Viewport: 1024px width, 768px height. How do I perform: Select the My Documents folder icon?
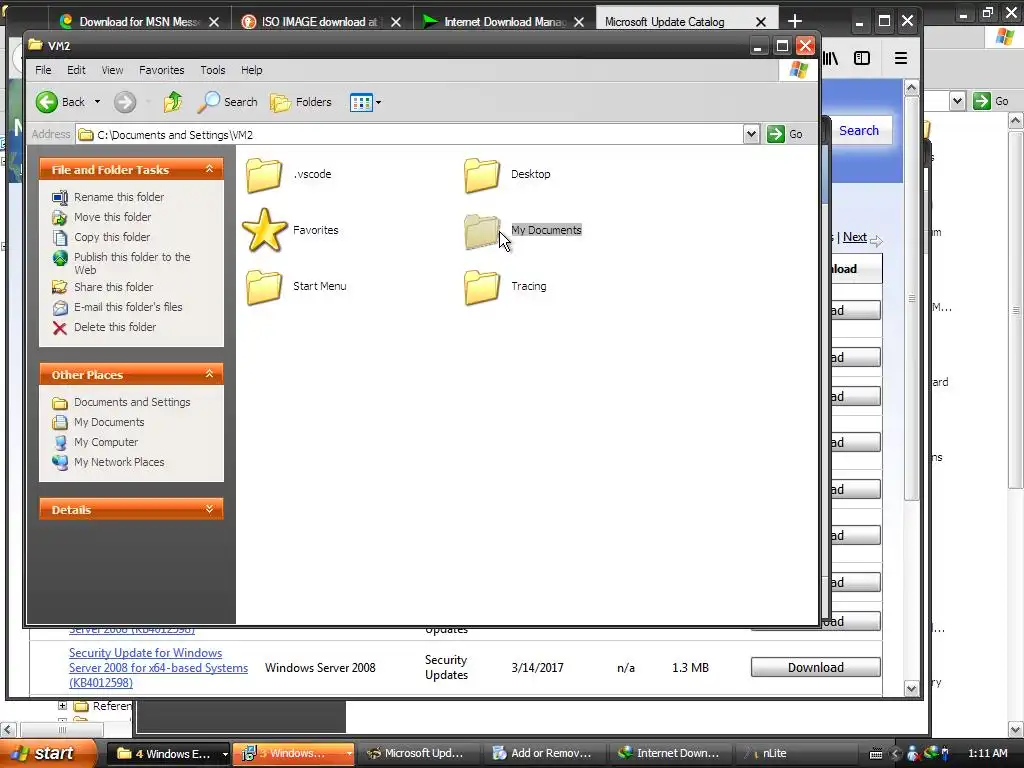[482, 231]
